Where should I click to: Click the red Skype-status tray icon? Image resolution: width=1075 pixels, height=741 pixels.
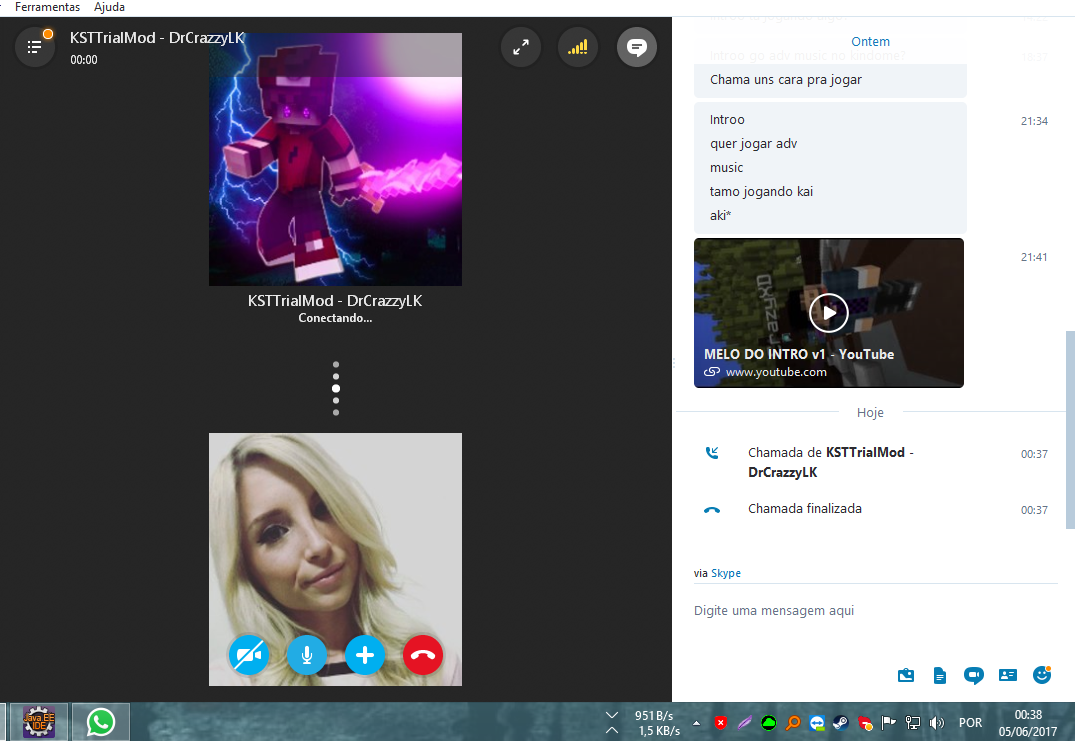(865, 722)
